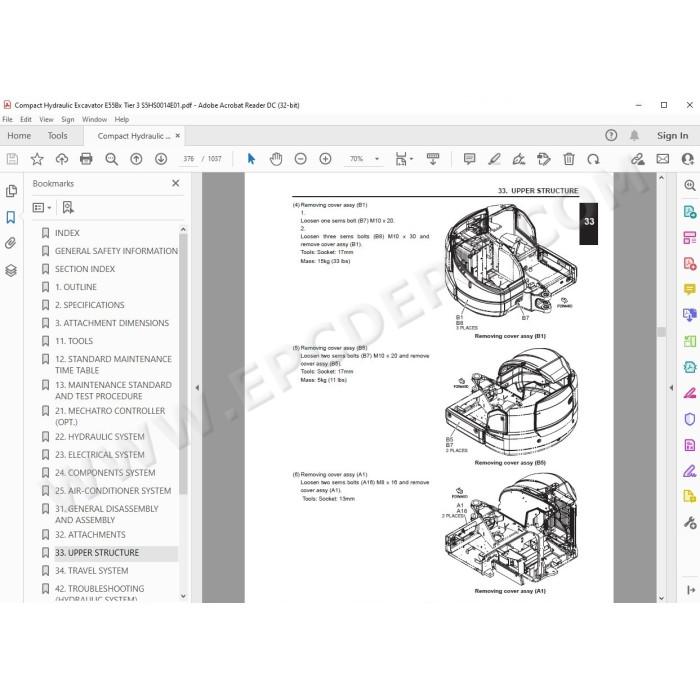Click bookmarks panel scroll down arrow
The image size is (700, 700).
click(183, 596)
